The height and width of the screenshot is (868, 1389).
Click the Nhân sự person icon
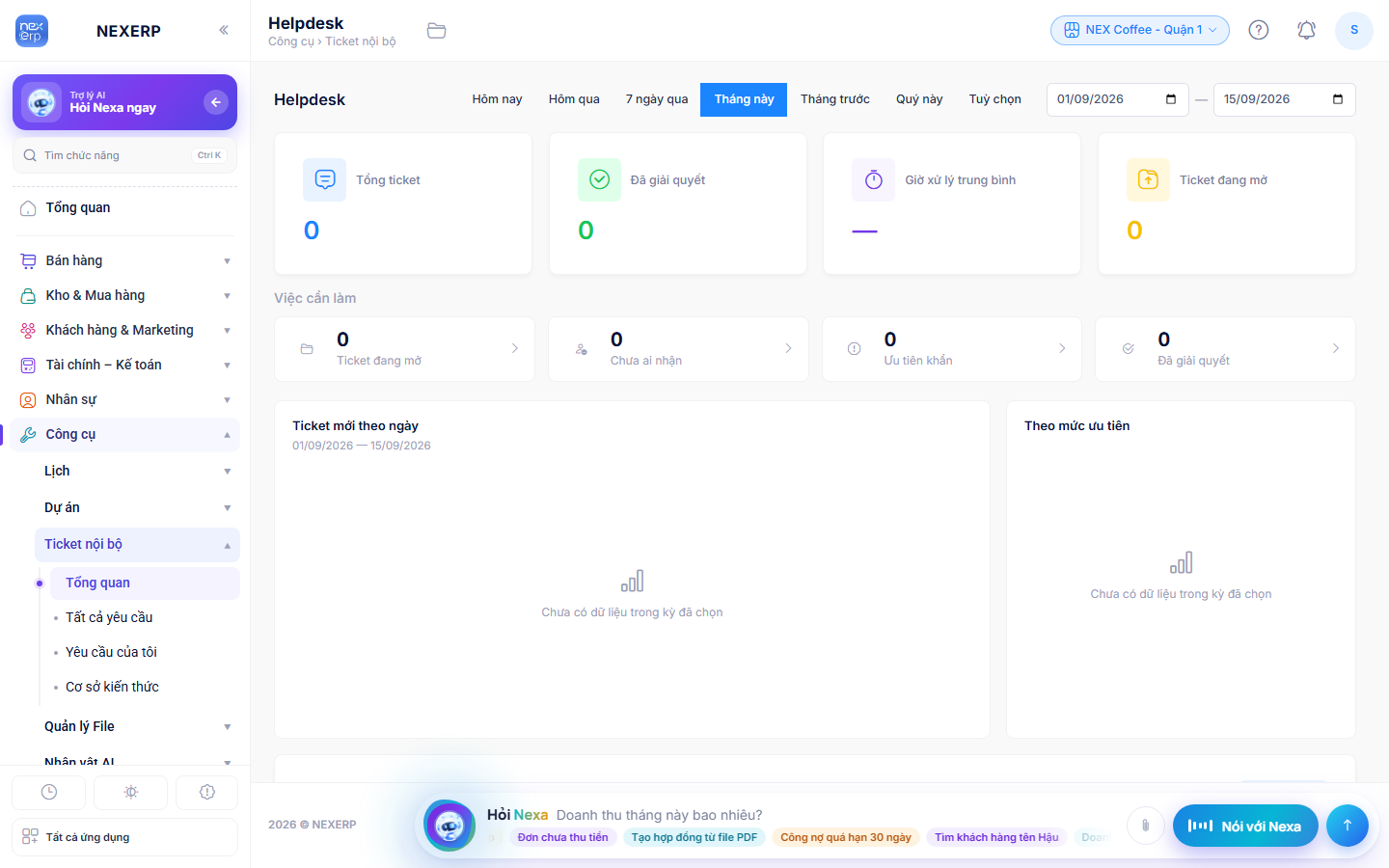coord(28,399)
